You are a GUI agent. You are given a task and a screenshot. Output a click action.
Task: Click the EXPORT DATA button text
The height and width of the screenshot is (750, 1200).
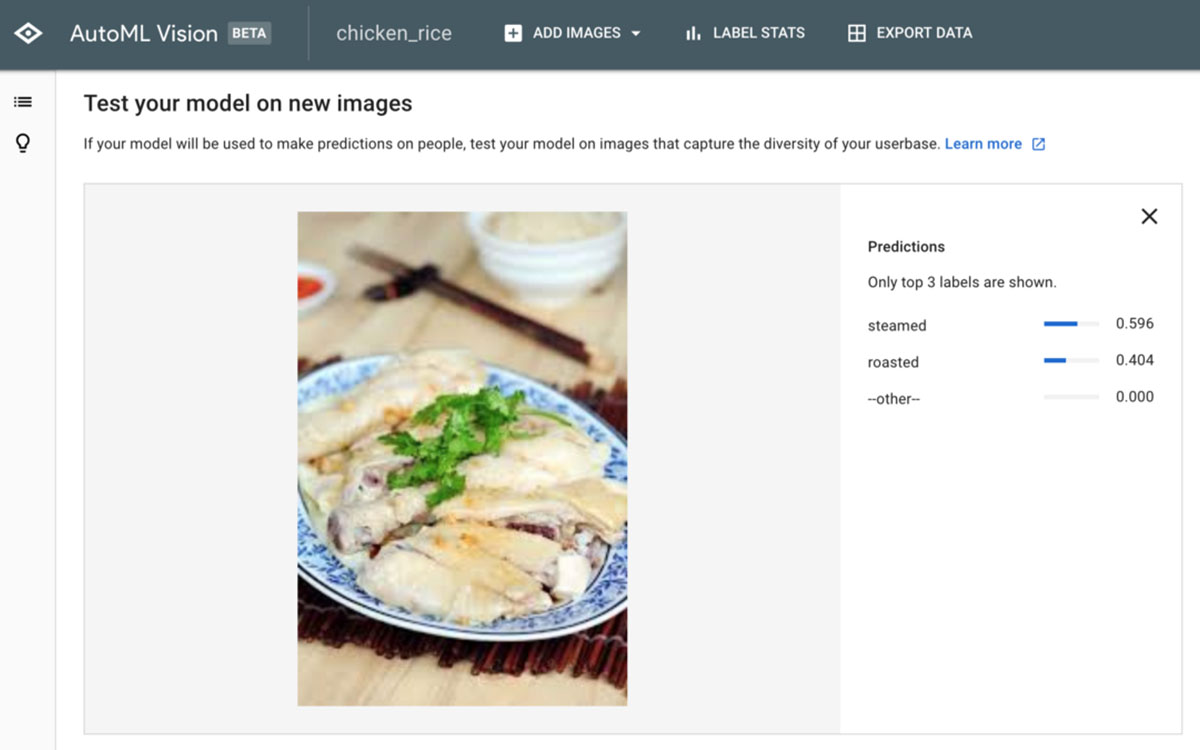[x=924, y=33]
